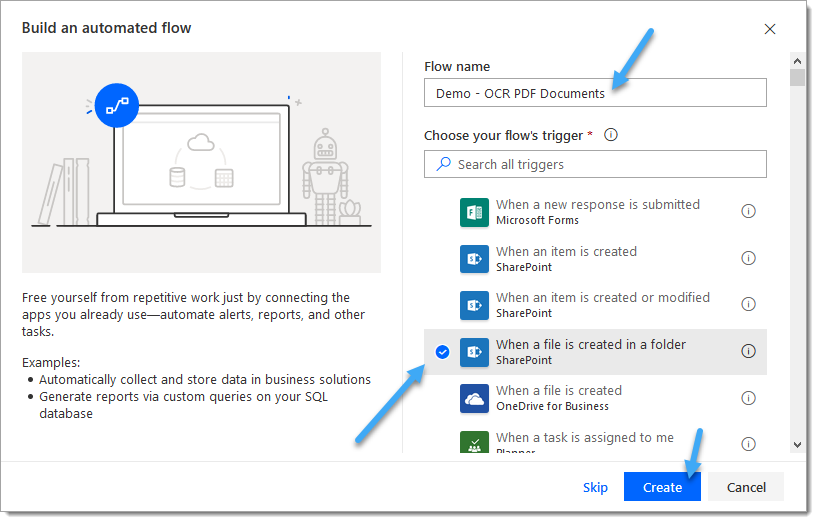Image resolution: width=817 pixels, height=522 pixels.
Task: Click the Skip link
Action: tap(595, 487)
